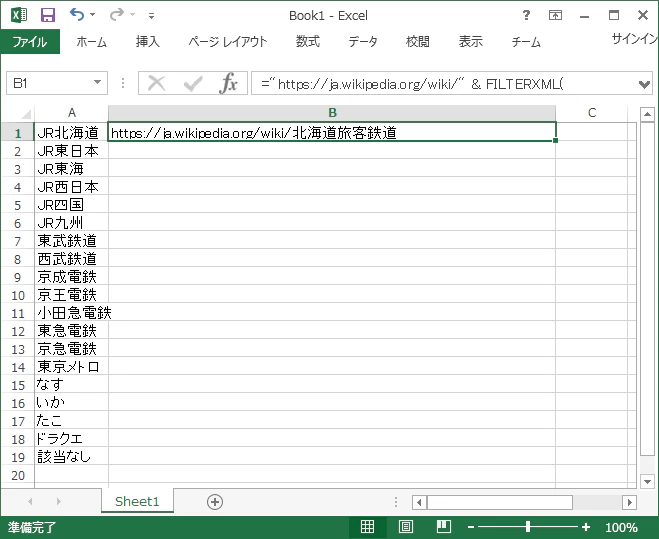Image resolution: width=659 pixels, height=539 pixels.
Task: Expand the Name Box dropdown
Action: coord(98,83)
